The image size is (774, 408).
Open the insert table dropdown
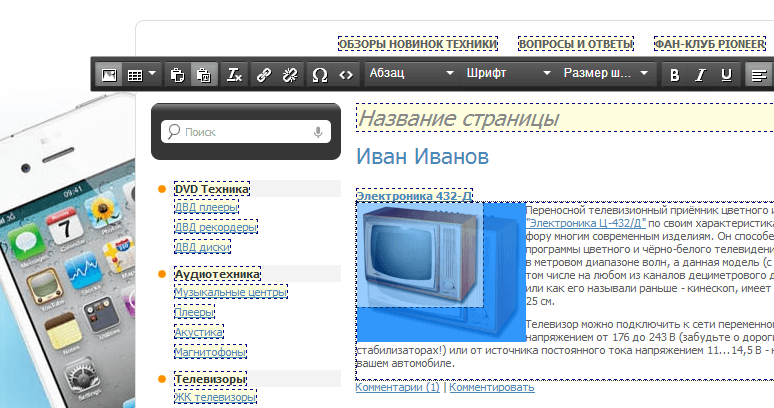click(x=139, y=74)
